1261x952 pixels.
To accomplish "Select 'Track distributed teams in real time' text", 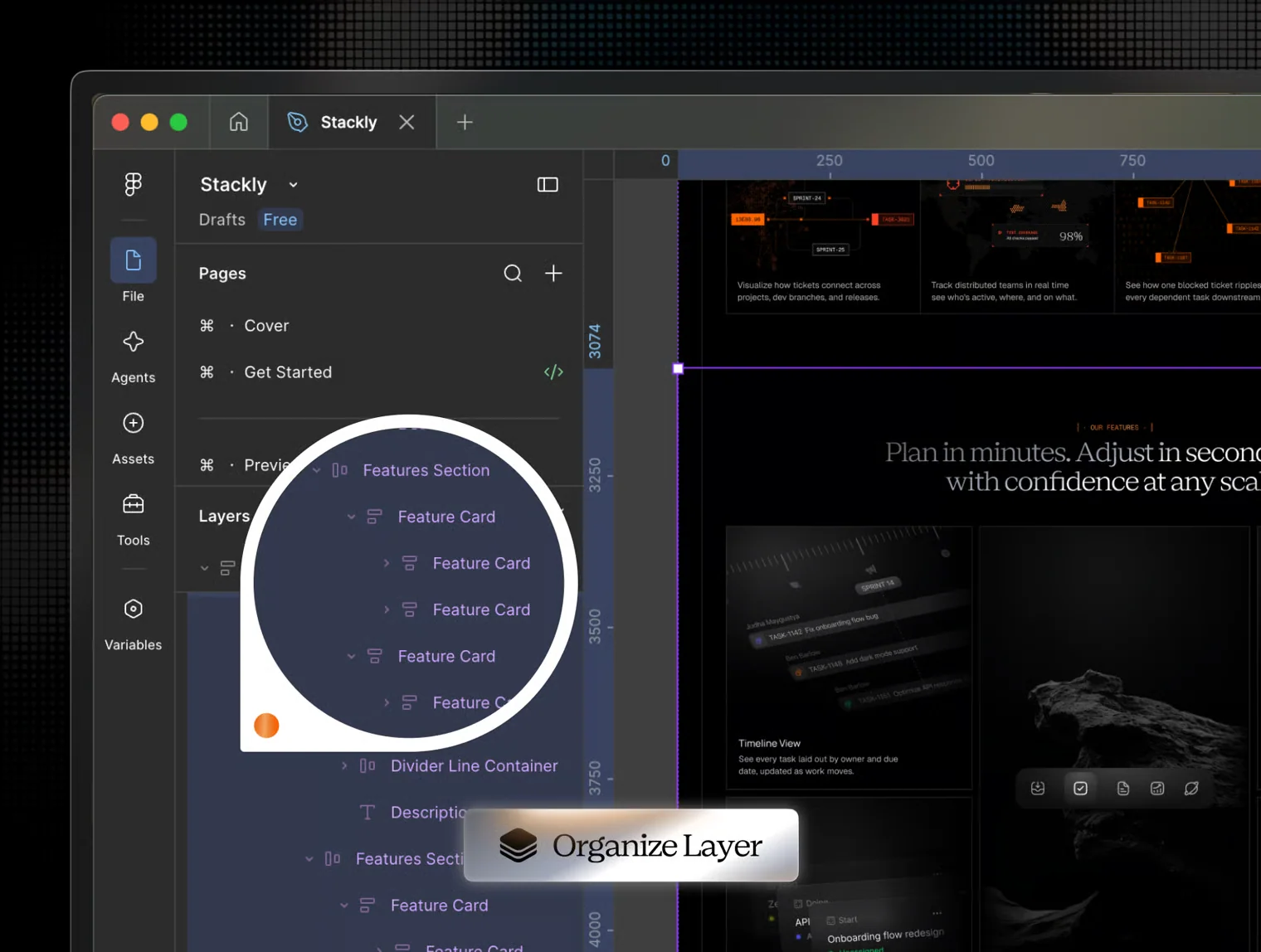I will 1004,291.
